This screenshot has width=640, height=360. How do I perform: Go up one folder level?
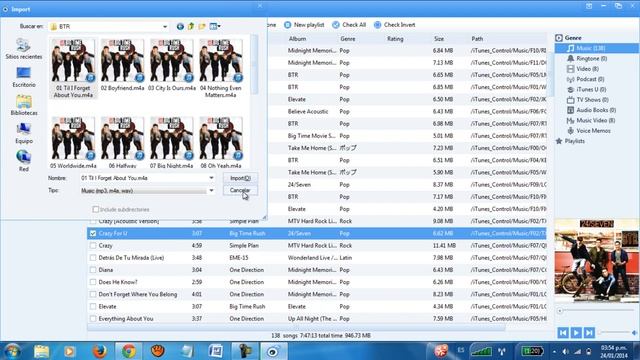tap(191, 27)
